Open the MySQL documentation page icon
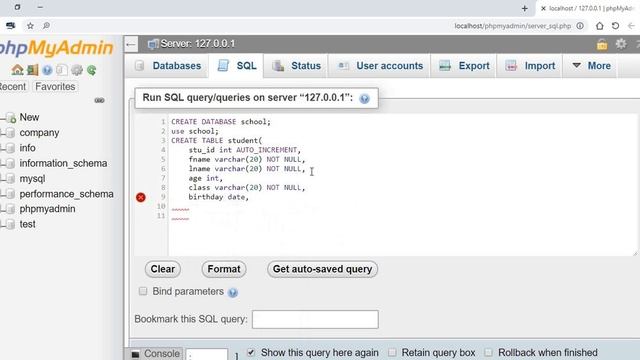The width and height of the screenshot is (640, 360). [x=62, y=70]
